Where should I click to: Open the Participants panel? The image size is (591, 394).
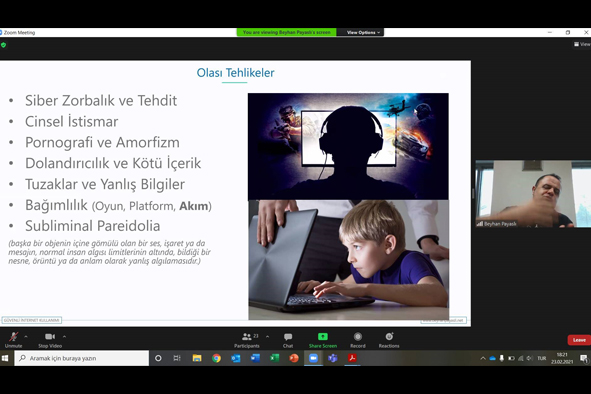click(x=247, y=340)
